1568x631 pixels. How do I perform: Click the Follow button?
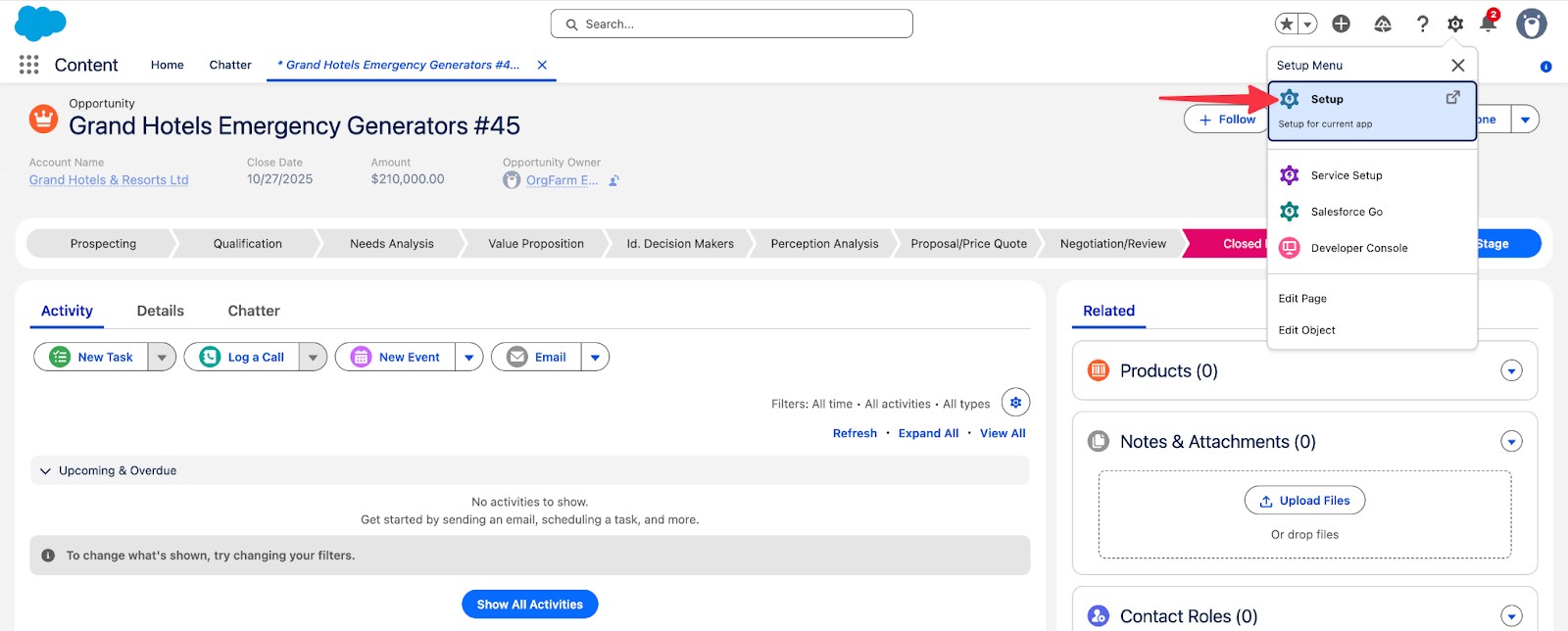1227,120
